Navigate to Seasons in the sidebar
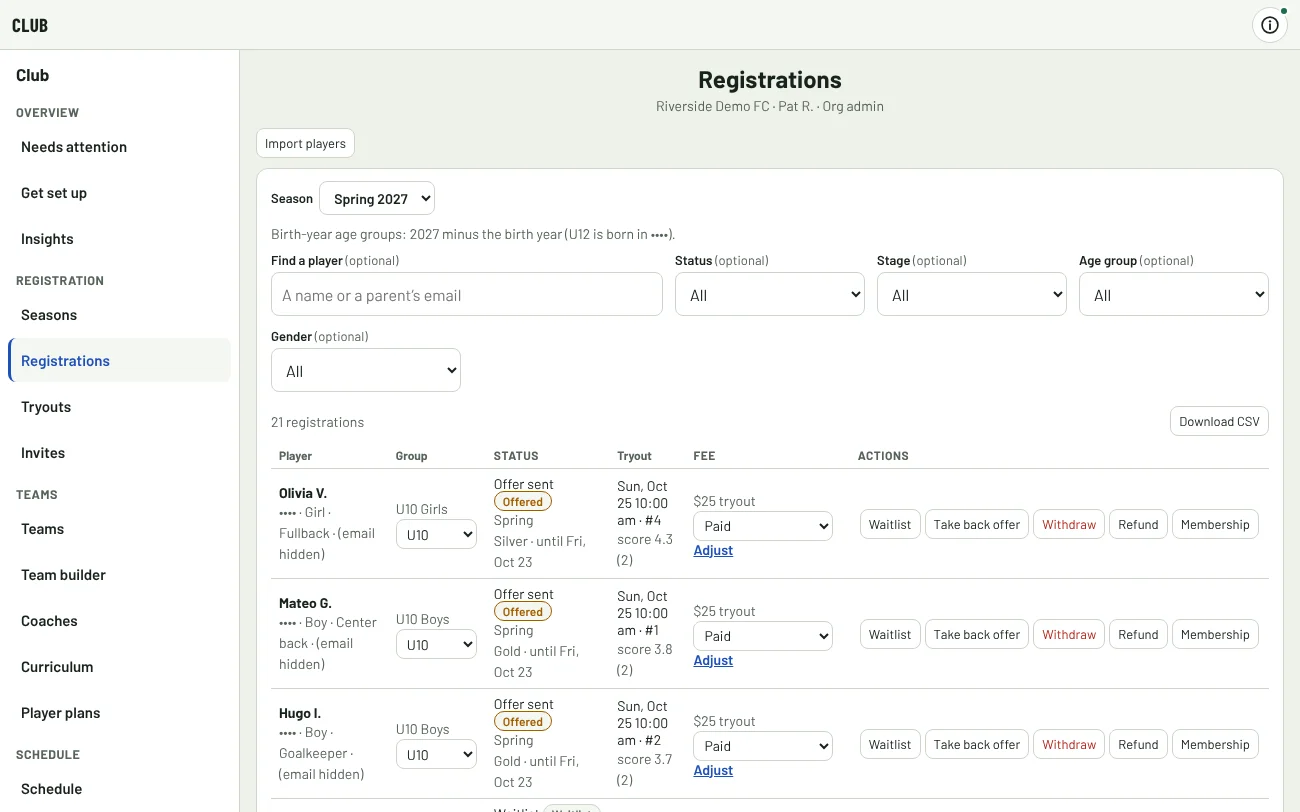The image size is (1300, 812). click(119, 315)
